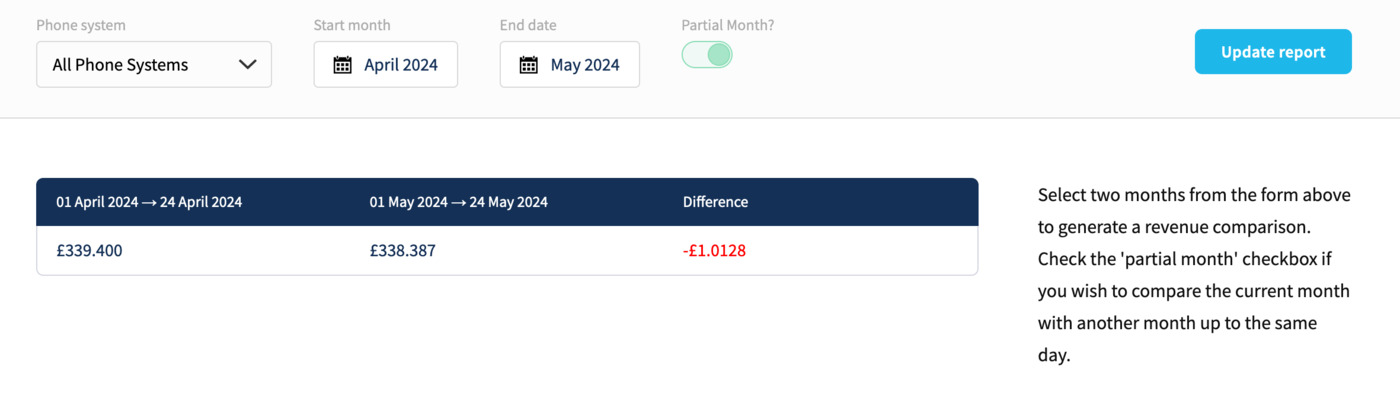Click the £339.400 revenue value

click(89, 251)
